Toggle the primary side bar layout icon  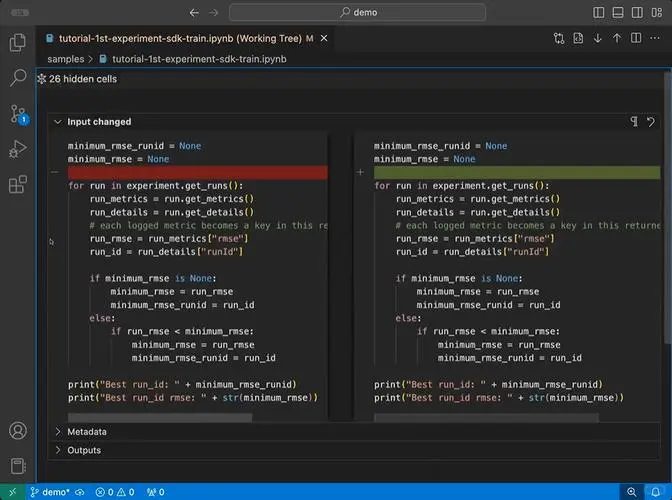(599, 12)
